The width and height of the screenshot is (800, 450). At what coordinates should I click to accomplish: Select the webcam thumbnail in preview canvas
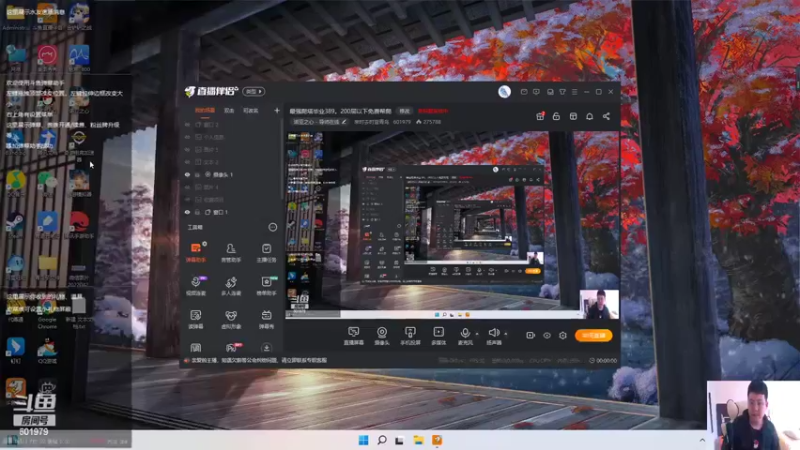[x=599, y=304]
